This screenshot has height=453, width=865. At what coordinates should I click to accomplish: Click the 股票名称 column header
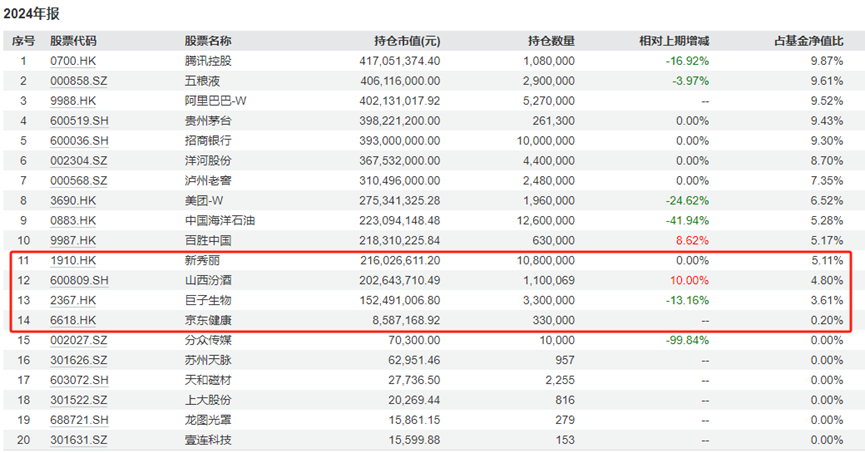(x=208, y=41)
